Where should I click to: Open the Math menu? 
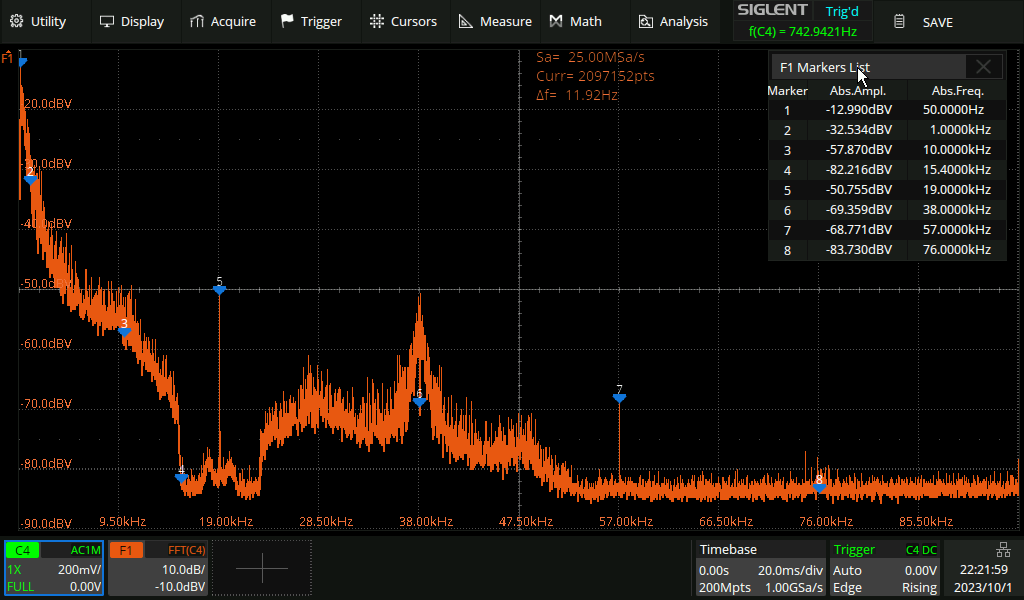coord(576,21)
